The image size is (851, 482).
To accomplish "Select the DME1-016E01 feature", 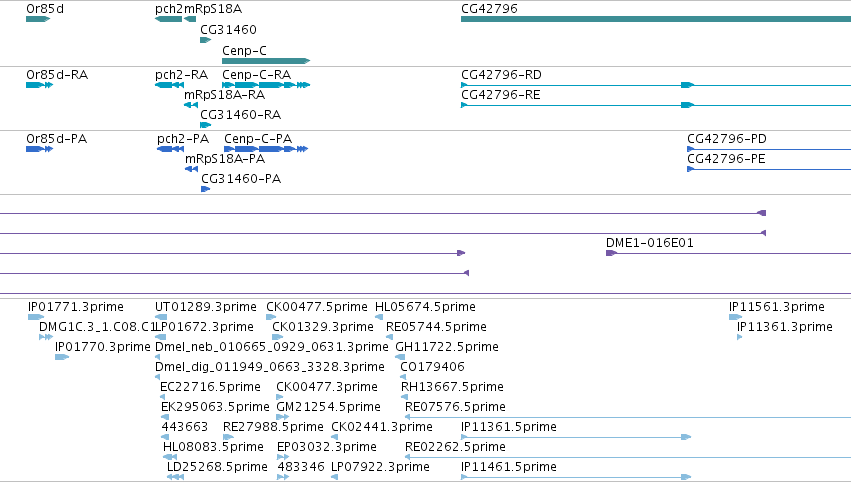I will (x=728, y=253).
